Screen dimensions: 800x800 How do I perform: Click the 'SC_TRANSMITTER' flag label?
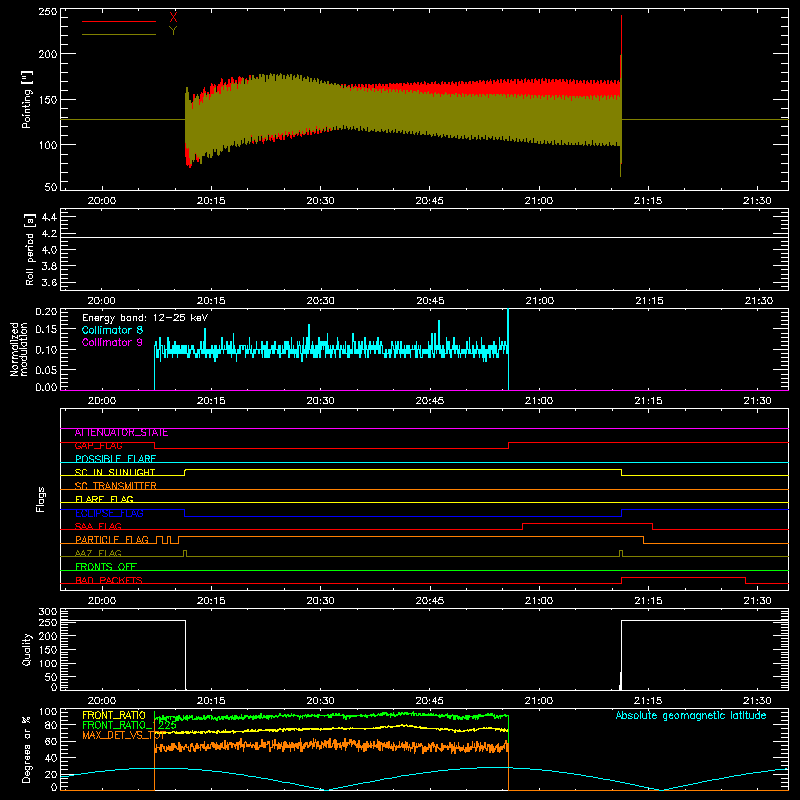tap(116, 486)
